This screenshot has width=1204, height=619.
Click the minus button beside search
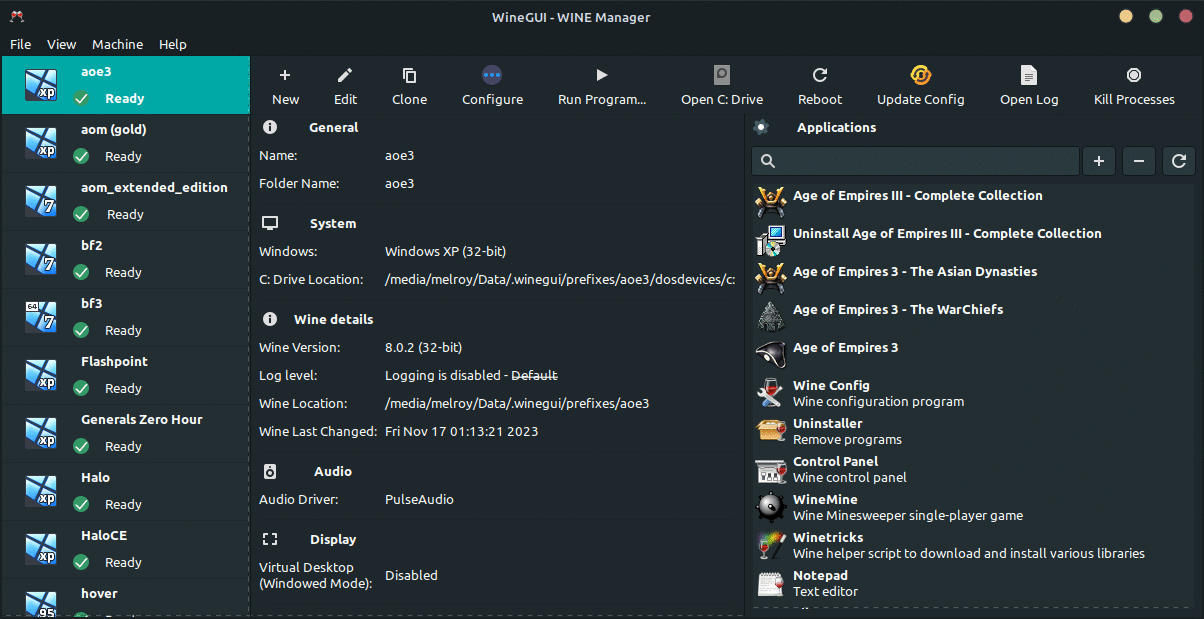pos(1139,161)
